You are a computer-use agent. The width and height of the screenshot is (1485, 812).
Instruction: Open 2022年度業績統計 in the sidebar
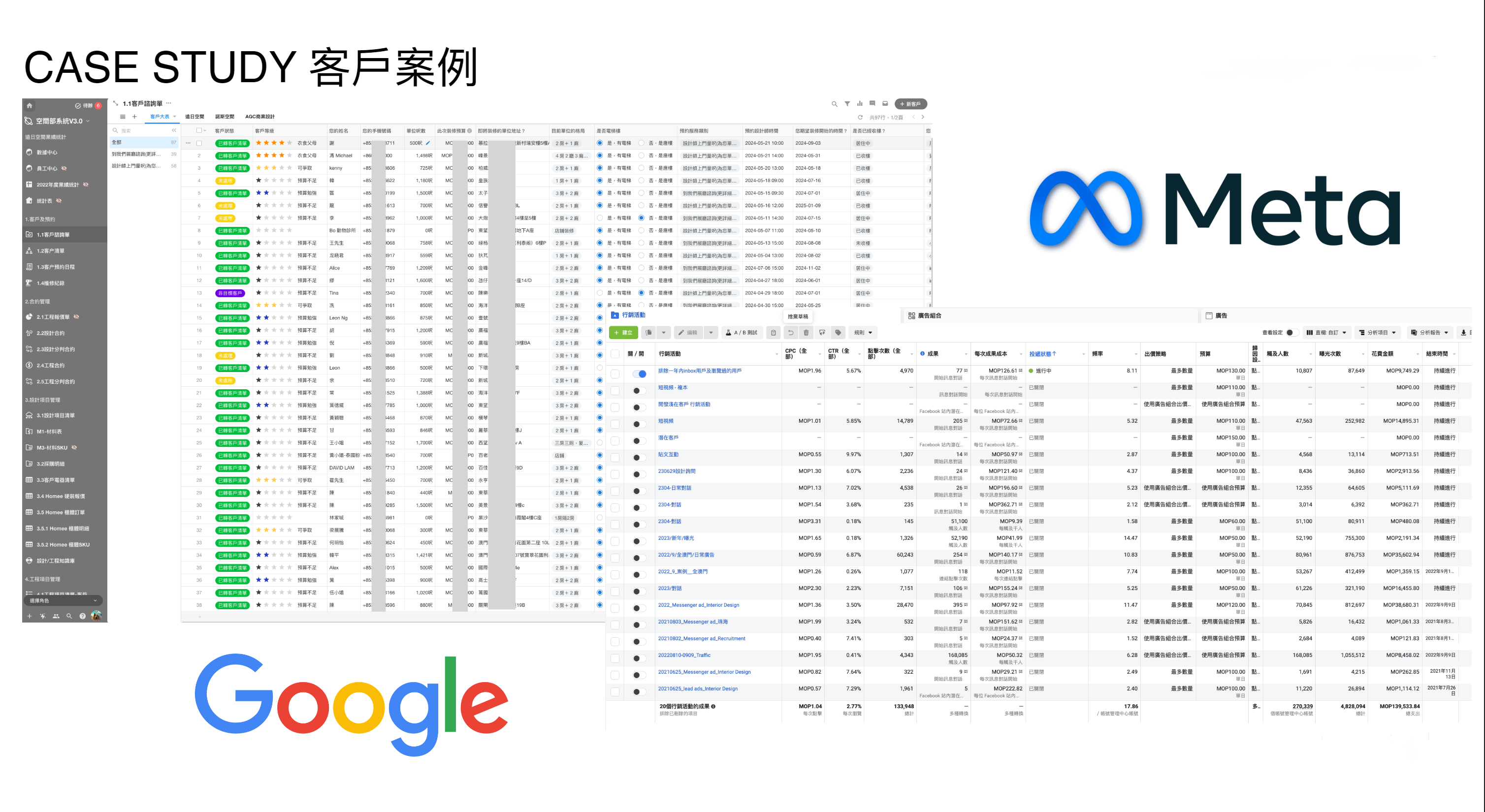click(57, 185)
